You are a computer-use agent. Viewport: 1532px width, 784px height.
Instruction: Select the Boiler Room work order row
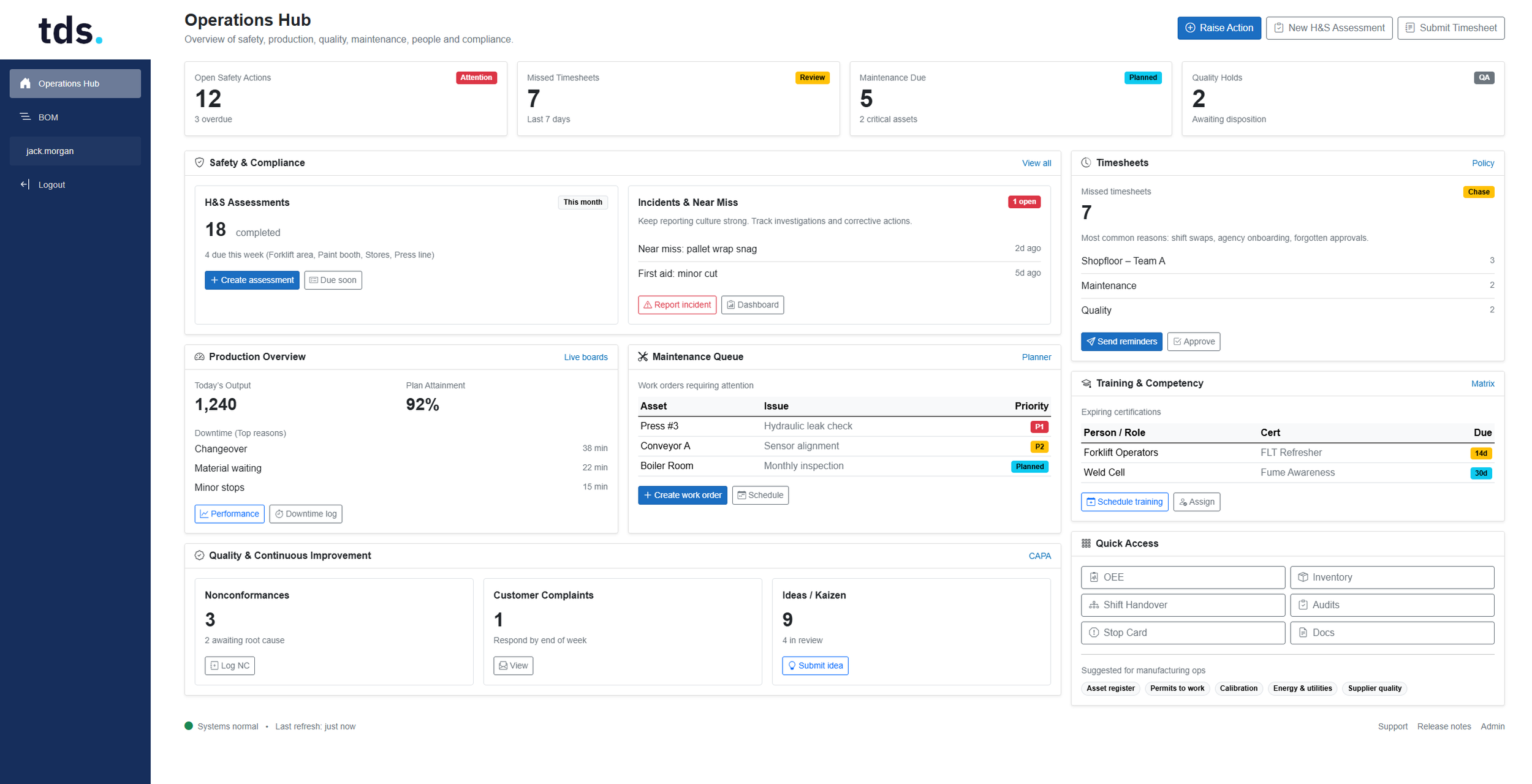pos(844,466)
